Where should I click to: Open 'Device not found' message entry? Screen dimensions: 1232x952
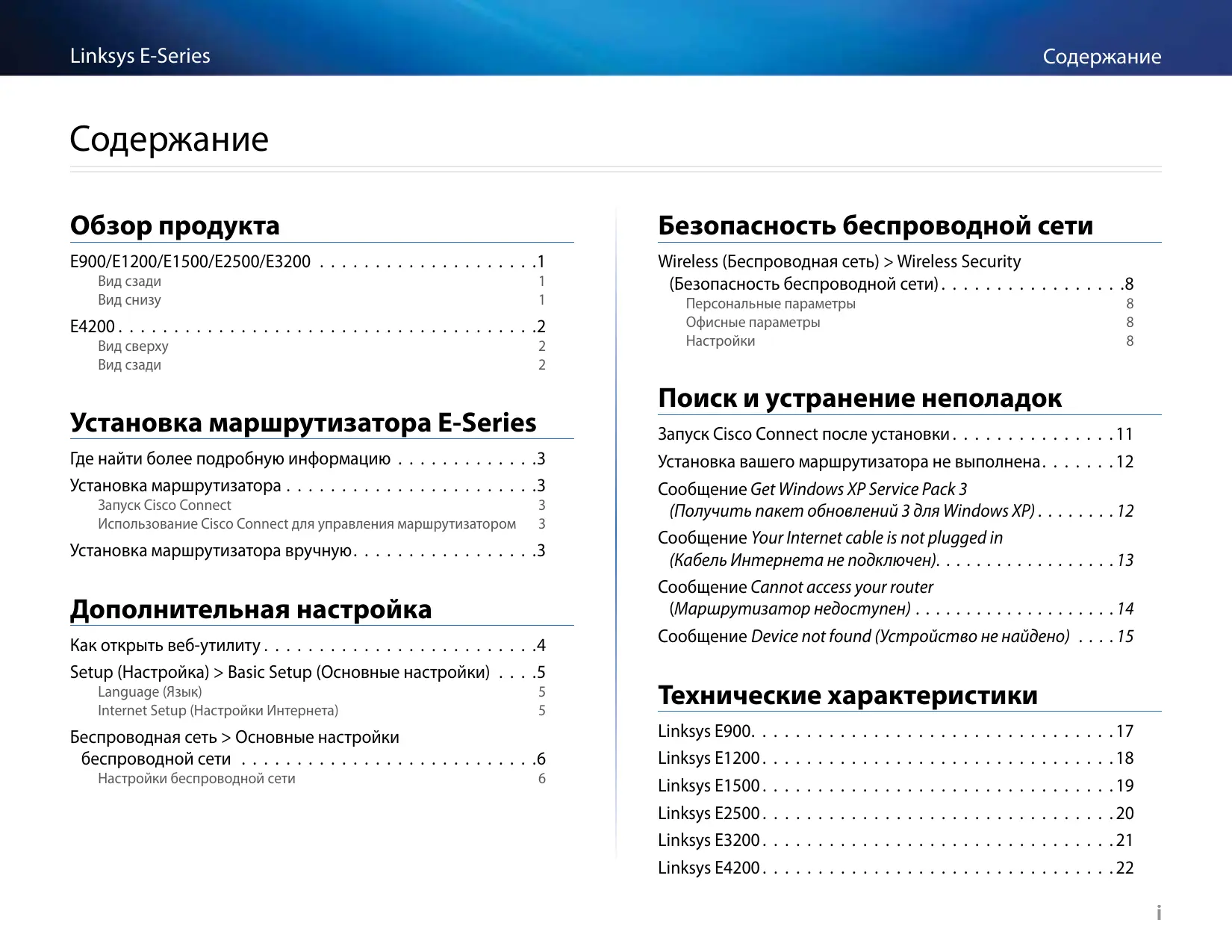(863, 637)
